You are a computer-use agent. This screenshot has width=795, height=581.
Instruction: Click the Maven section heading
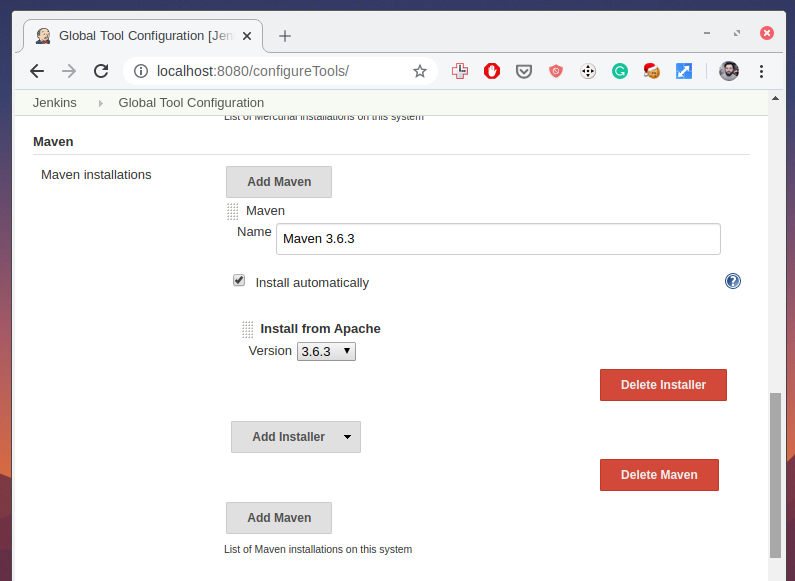[53, 141]
